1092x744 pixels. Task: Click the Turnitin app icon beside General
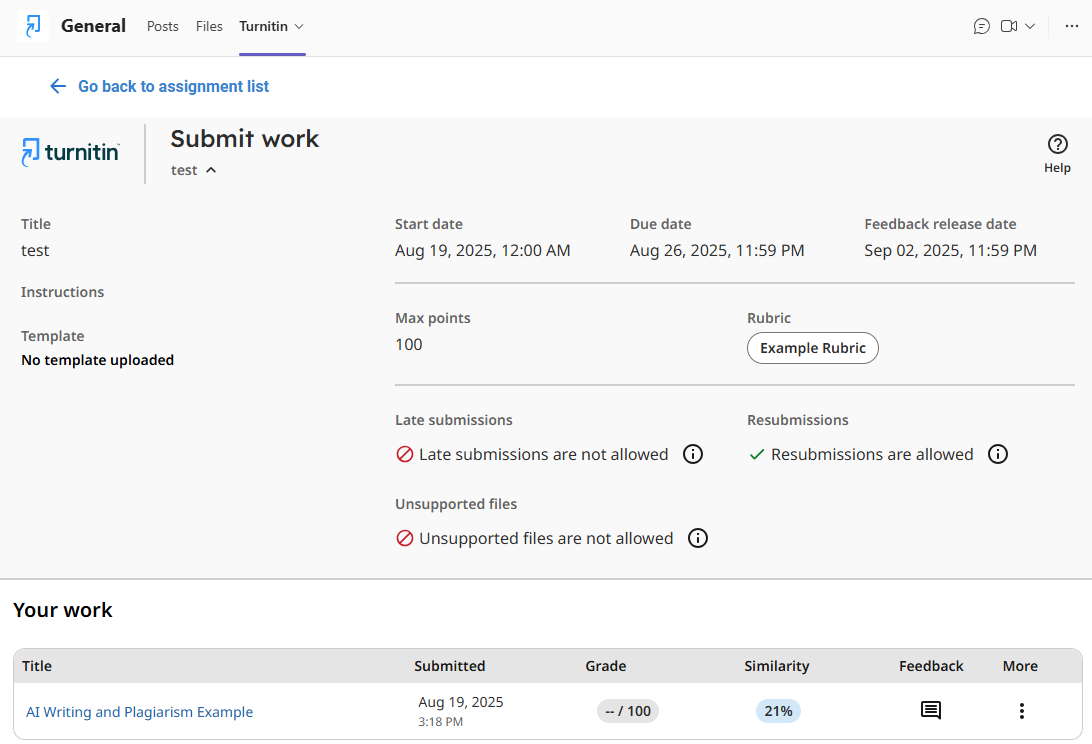33,26
